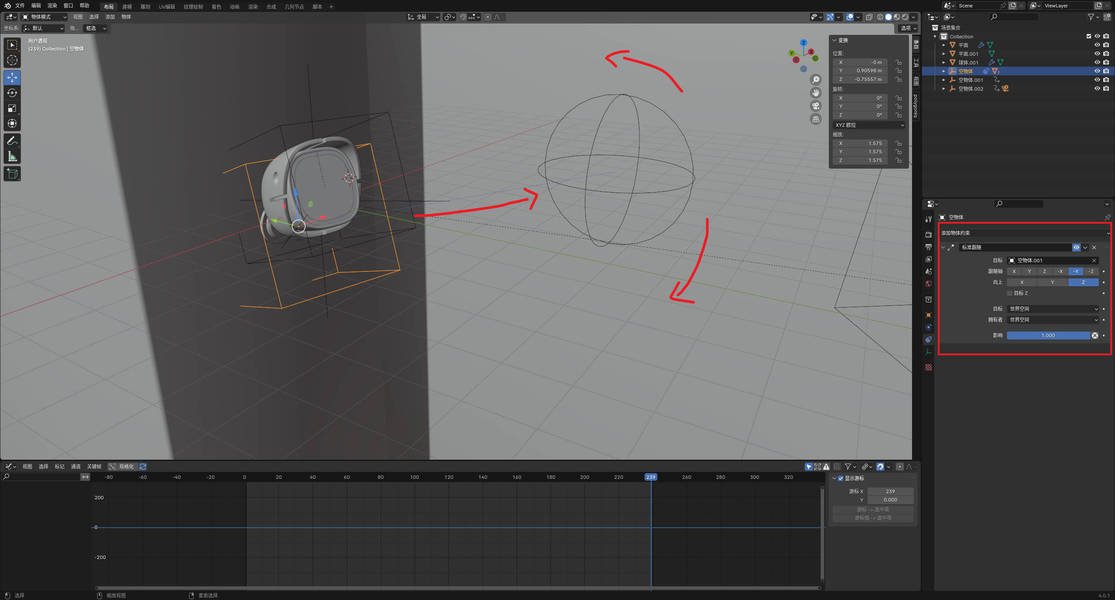Open the add object constraint dropdown
Image resolution: width=1115 pixels, height=600 pixels.
click(x=1024, y=232)
